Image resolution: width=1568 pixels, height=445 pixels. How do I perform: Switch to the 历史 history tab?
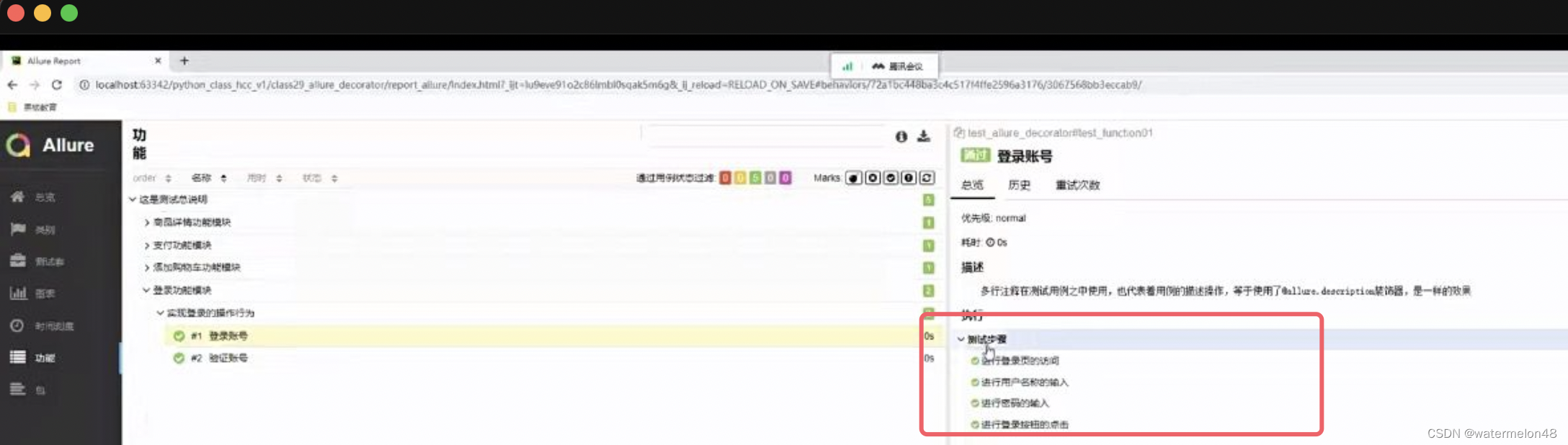(1019, 185)
